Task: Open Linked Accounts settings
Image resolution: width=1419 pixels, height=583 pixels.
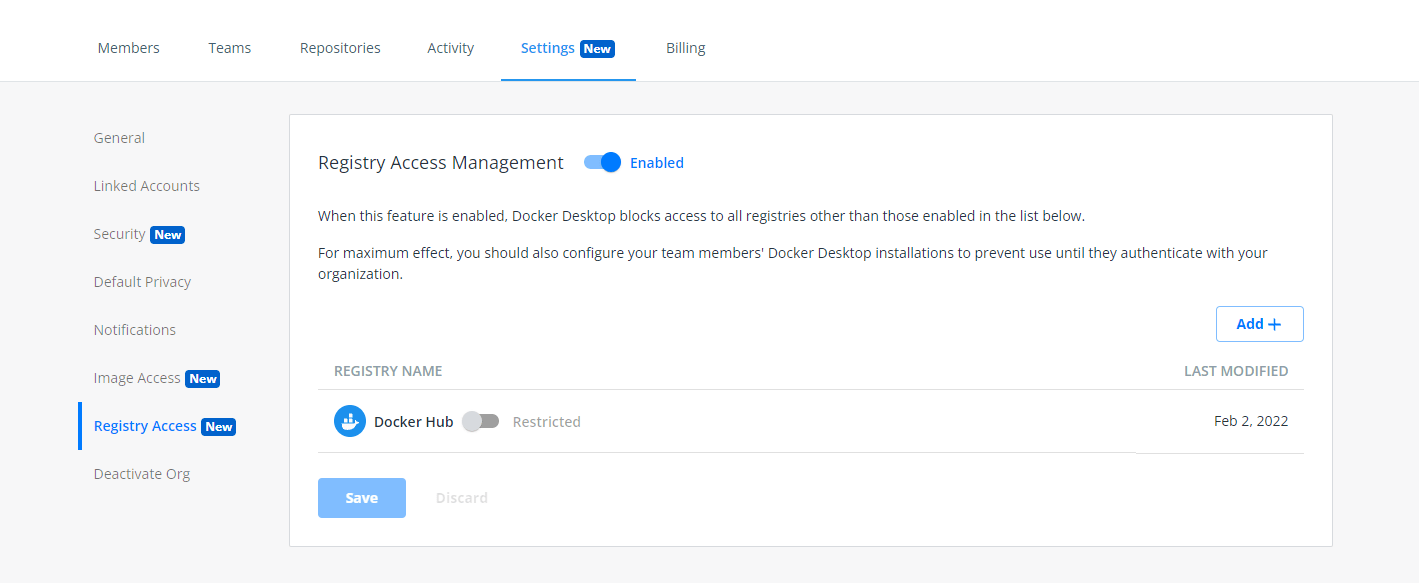Action: (146, 185)
